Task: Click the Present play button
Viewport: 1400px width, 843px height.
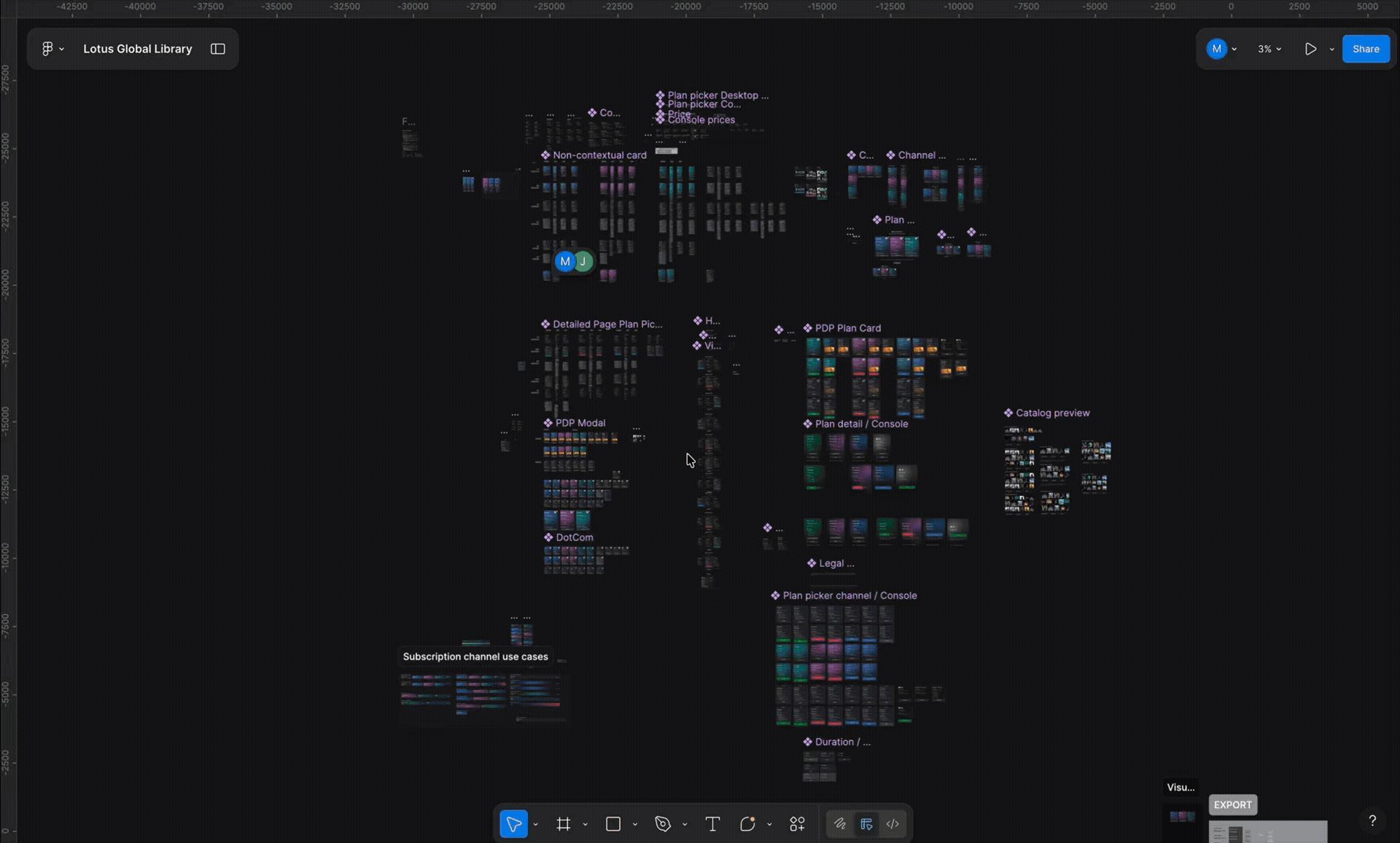Action: pos(1310,49)
